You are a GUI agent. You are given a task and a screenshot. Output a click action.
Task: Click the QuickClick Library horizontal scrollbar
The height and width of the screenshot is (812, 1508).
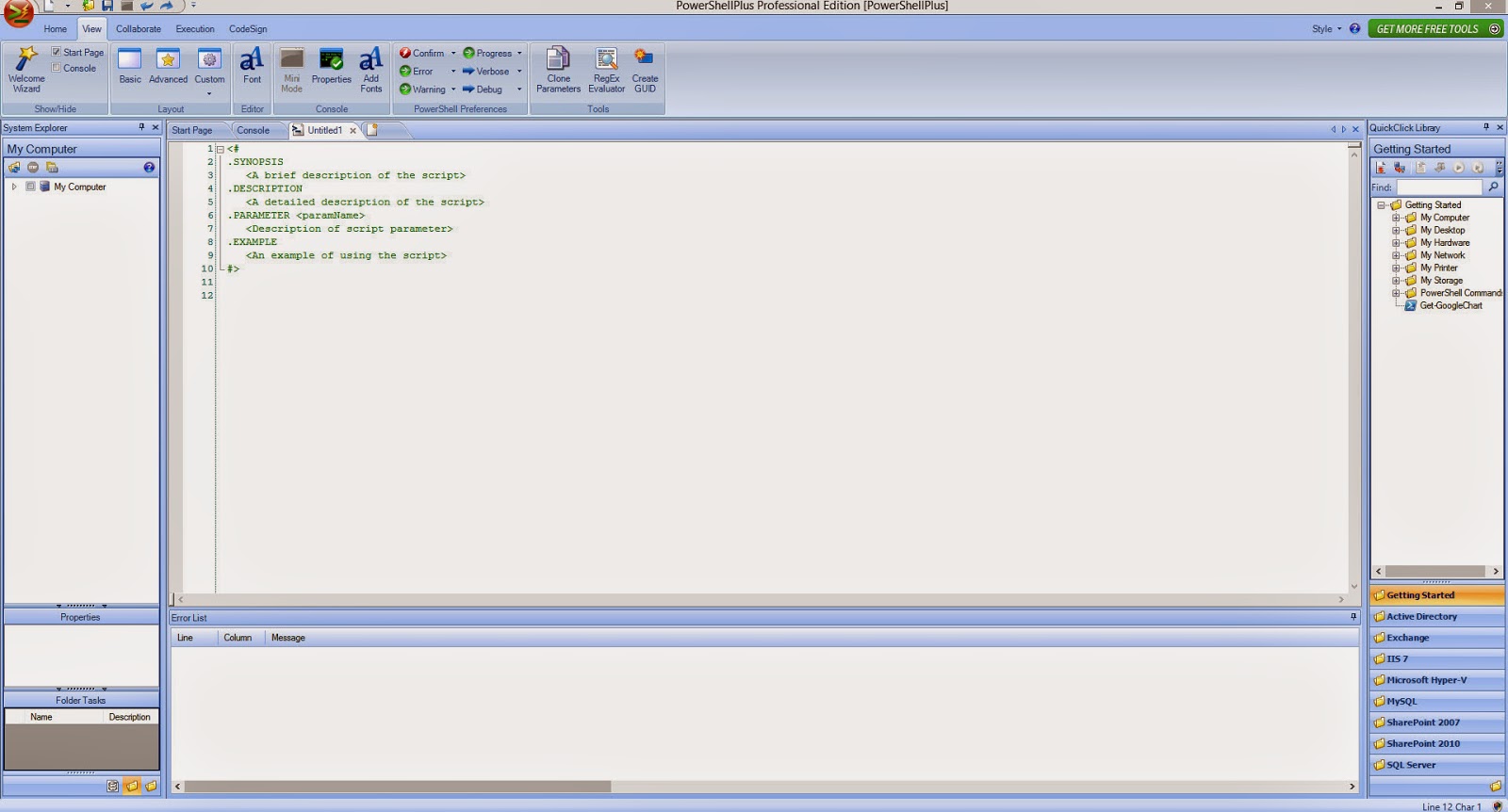(1436, 571)
